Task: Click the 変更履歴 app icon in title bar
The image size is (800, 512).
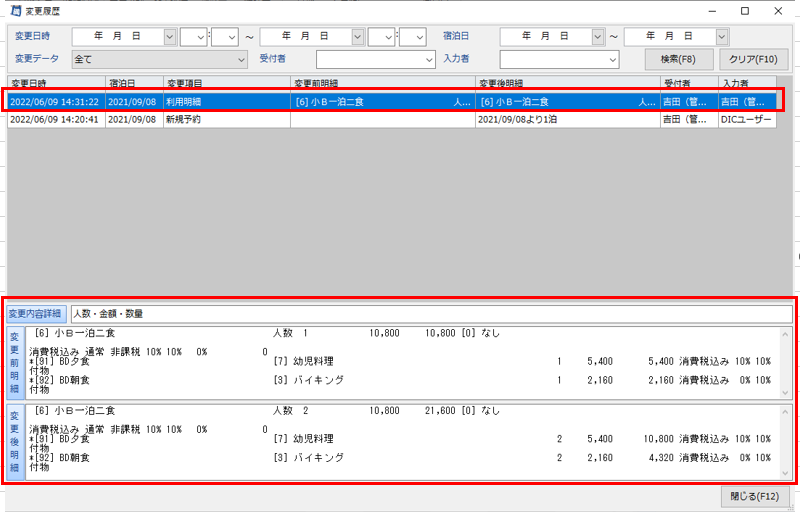Action: [x=10, y=10]
